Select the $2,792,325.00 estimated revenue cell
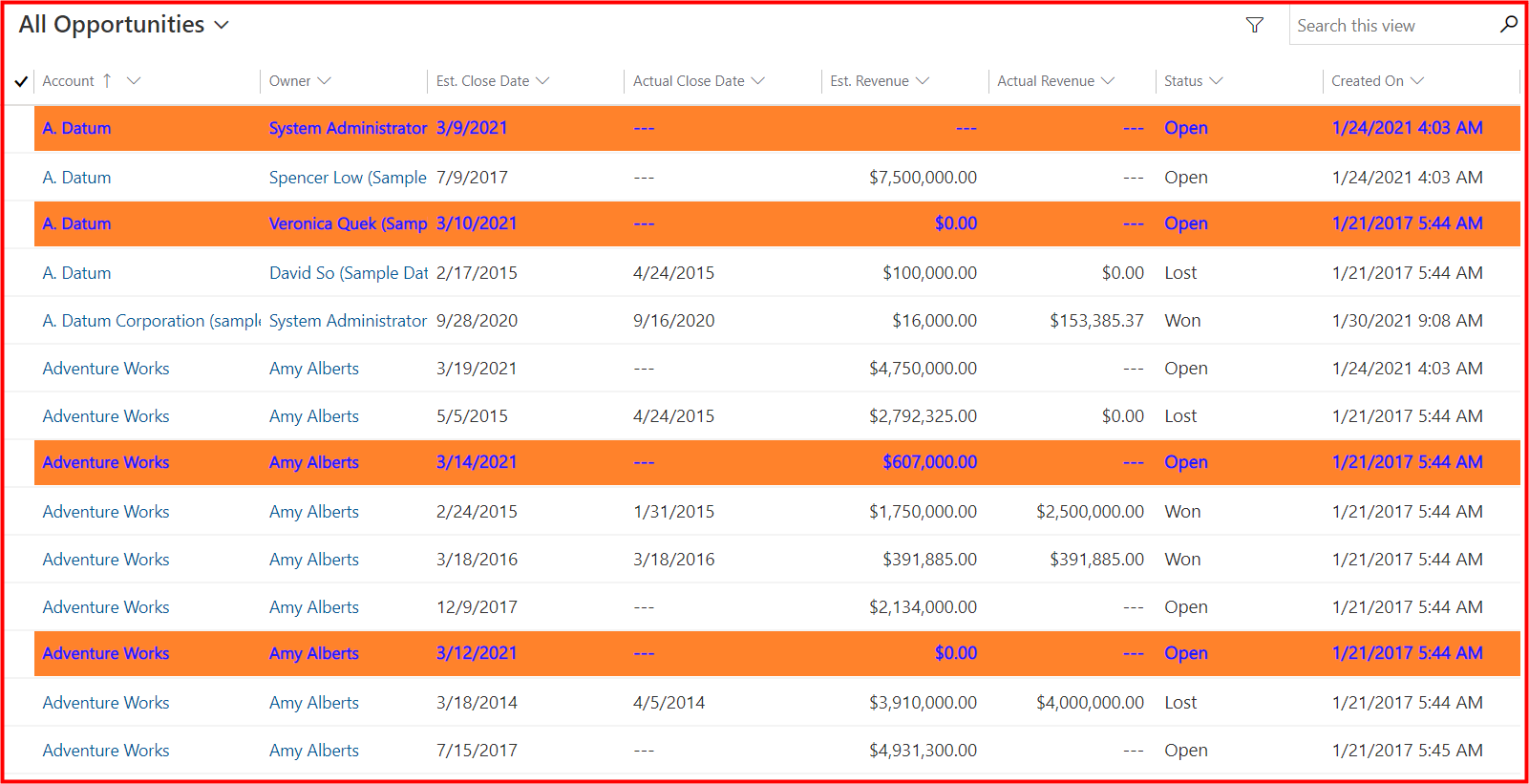The height and width of the screenshot is (784, 1529). 923,416
